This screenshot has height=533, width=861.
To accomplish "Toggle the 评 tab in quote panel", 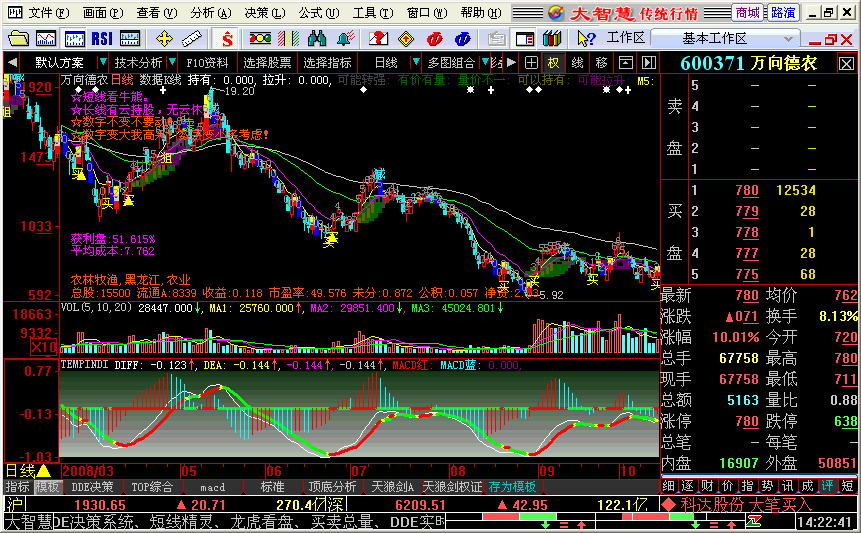I will coord(827,486).
